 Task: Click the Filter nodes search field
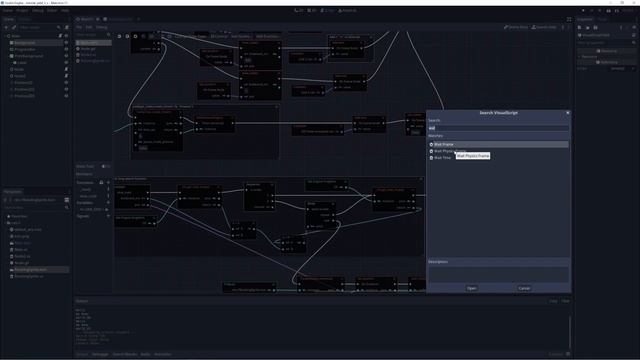click(39, 27)
